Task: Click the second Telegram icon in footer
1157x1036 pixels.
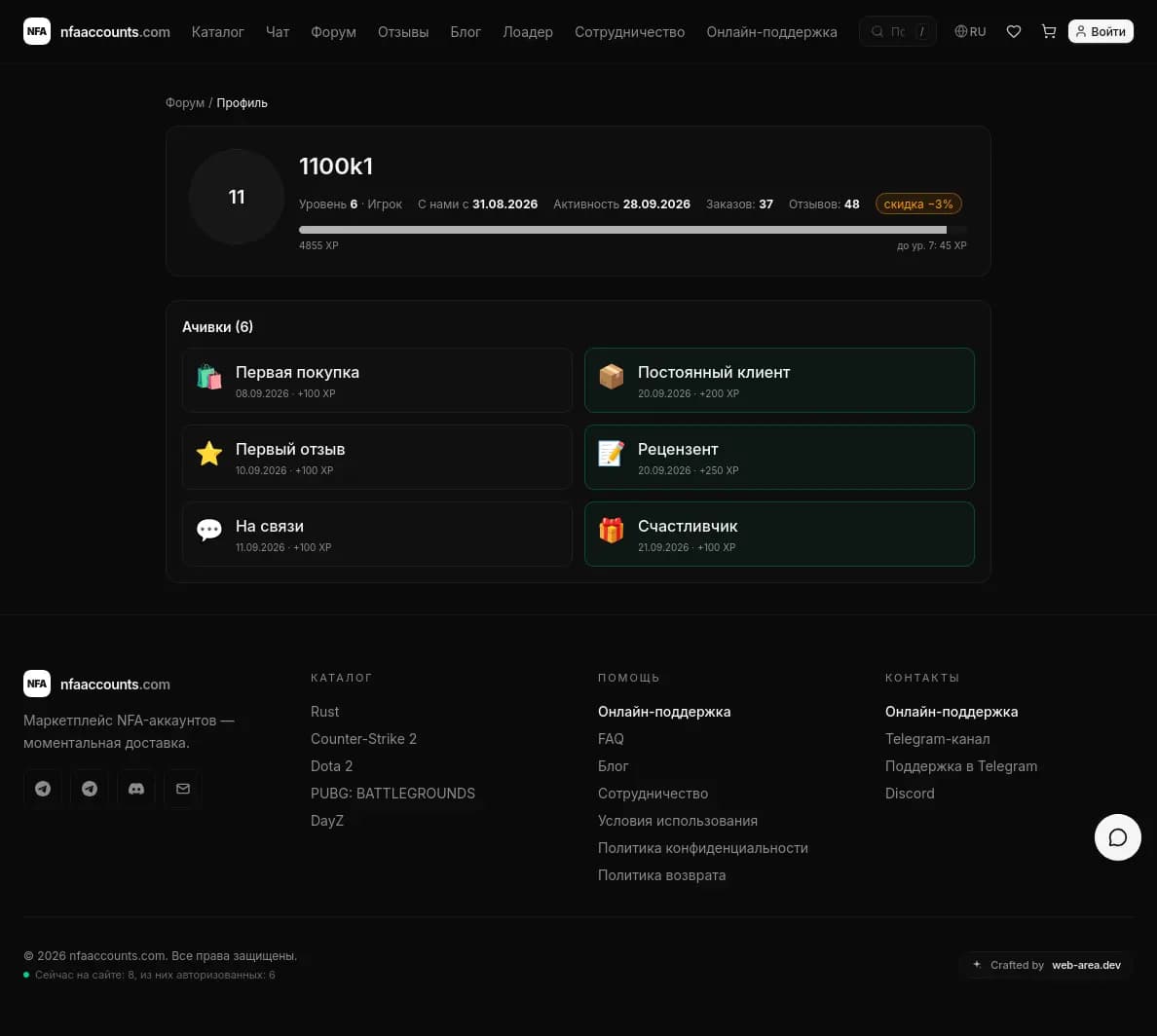Action: point(90,789)
